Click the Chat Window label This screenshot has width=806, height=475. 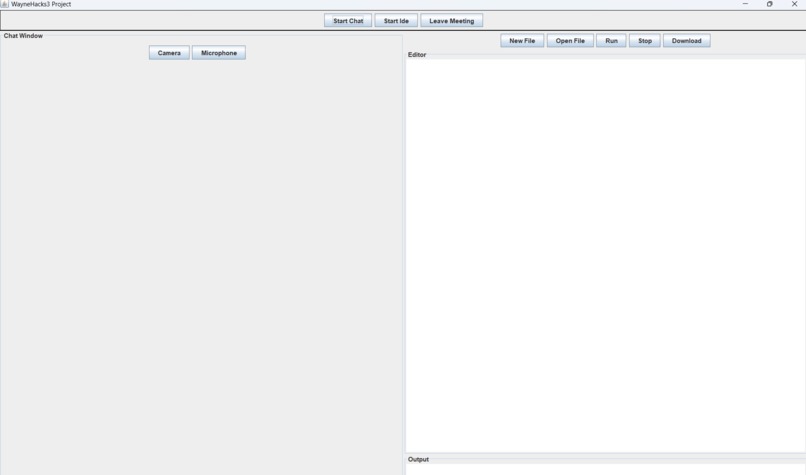(23, 36)
